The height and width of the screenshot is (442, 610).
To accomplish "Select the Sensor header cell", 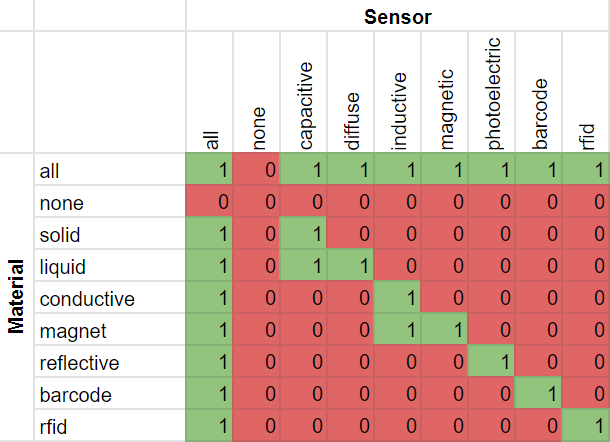I will coord(397,16).
